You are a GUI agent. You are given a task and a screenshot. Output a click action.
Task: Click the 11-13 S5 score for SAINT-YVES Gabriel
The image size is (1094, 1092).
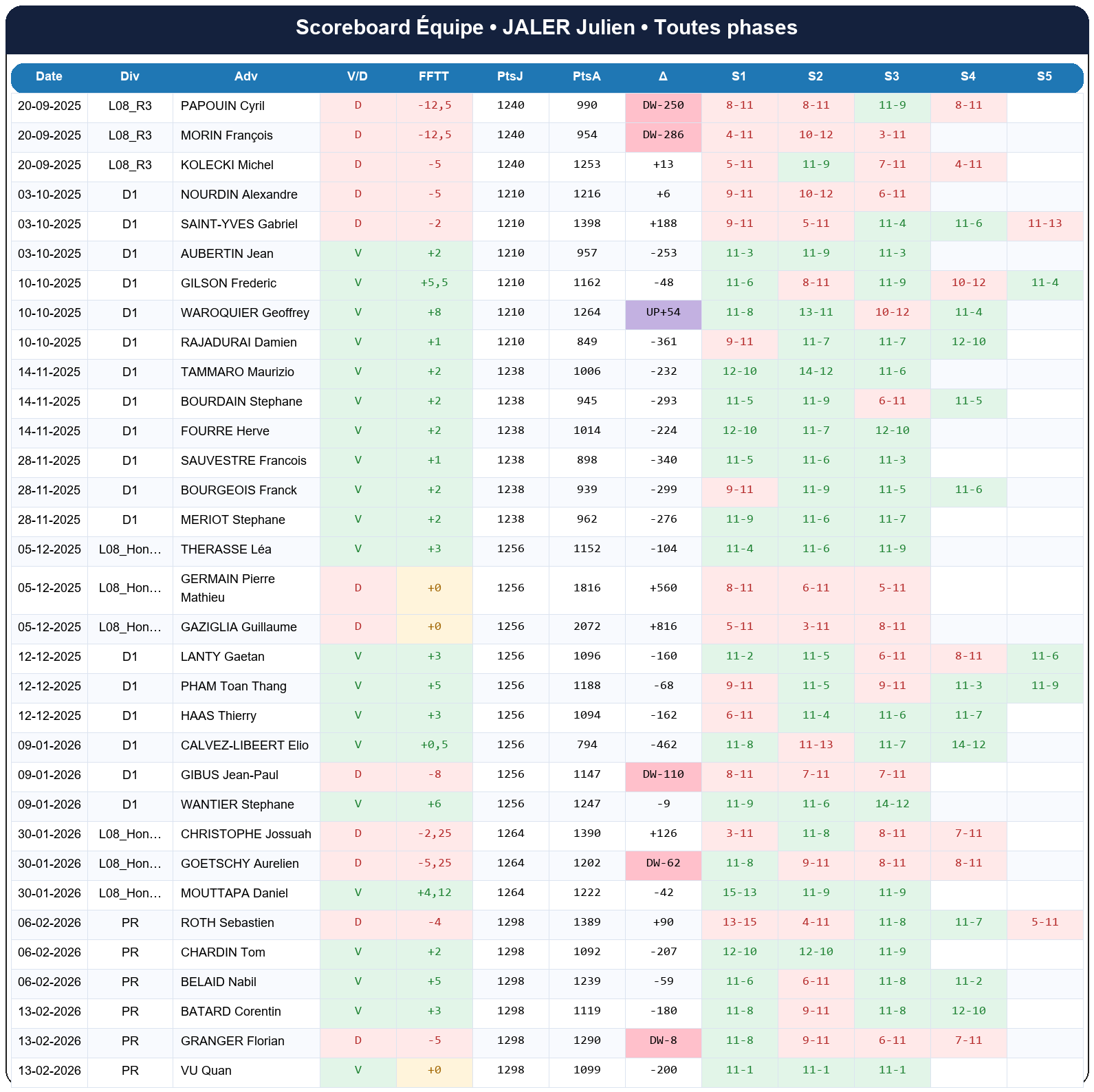1044,223
